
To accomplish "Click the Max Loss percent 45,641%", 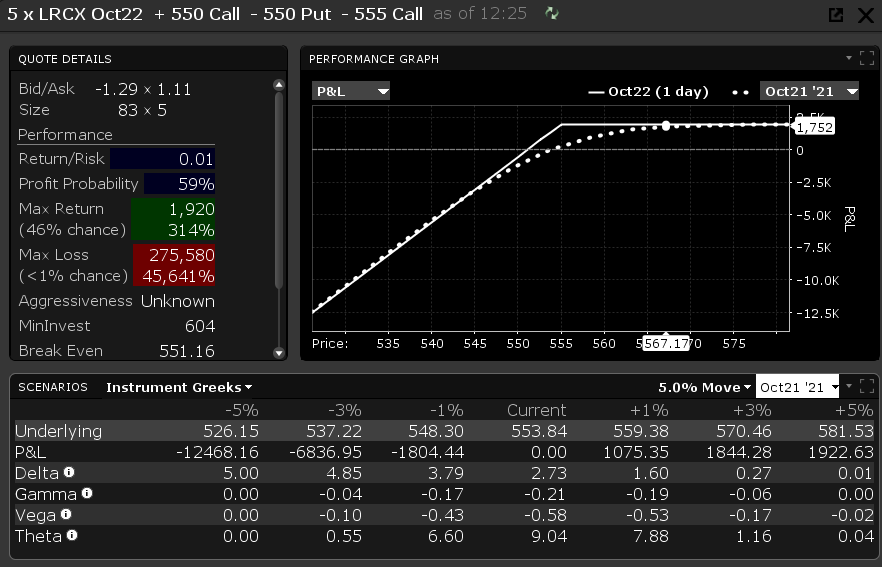I will 178,276.
